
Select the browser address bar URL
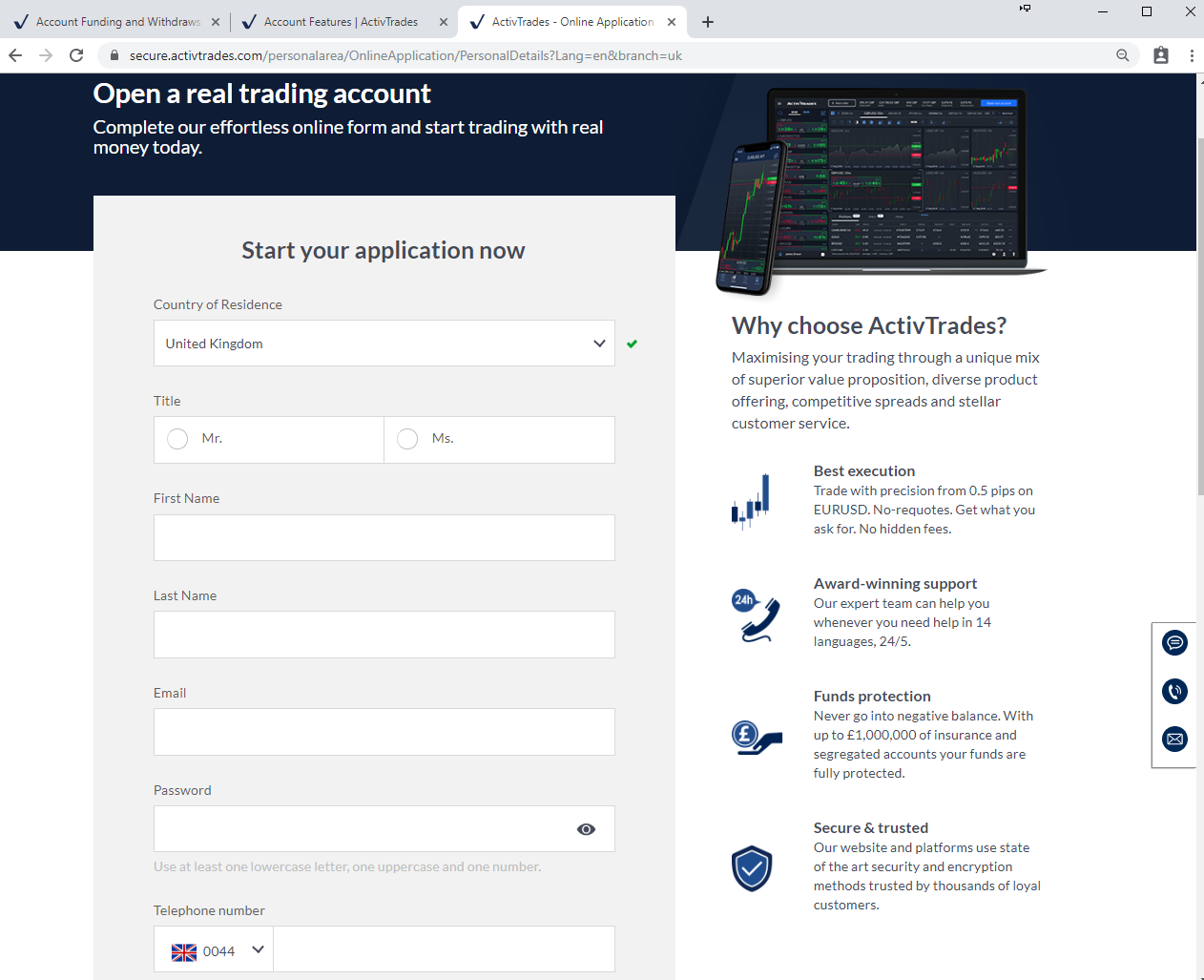click(x=405, y=55)
